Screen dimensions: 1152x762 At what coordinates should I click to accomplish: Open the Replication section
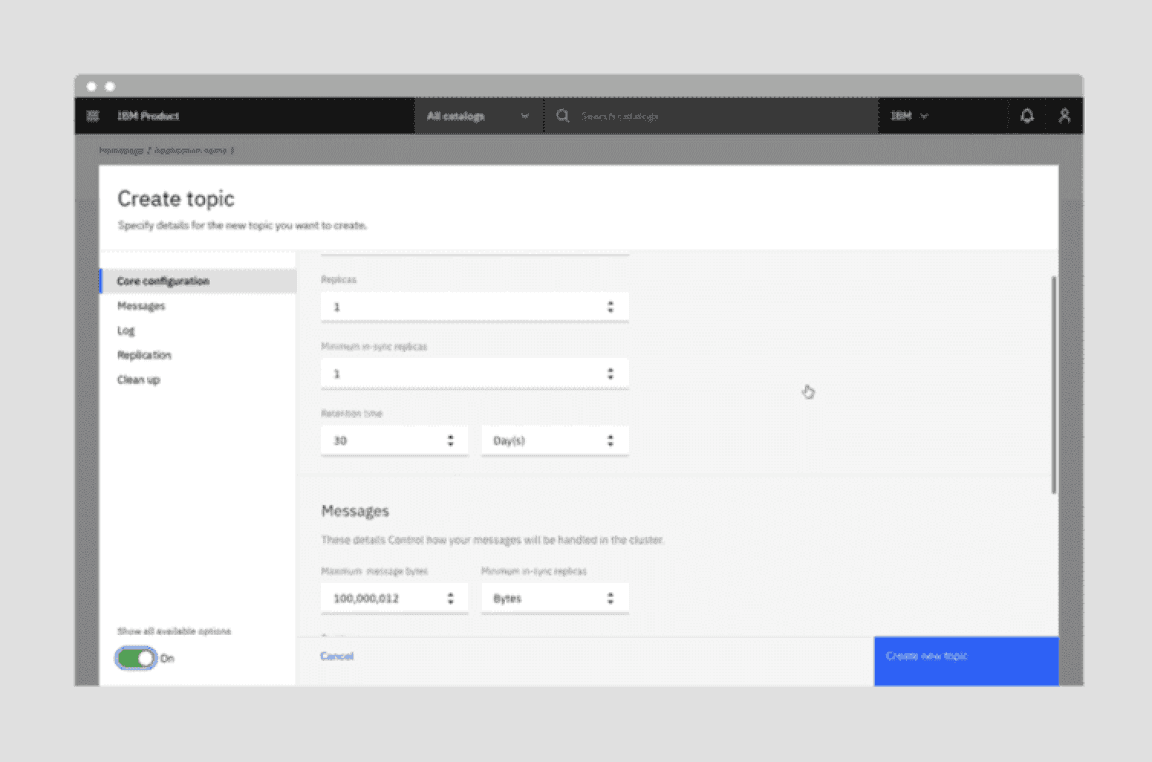(x=144, y=355)
